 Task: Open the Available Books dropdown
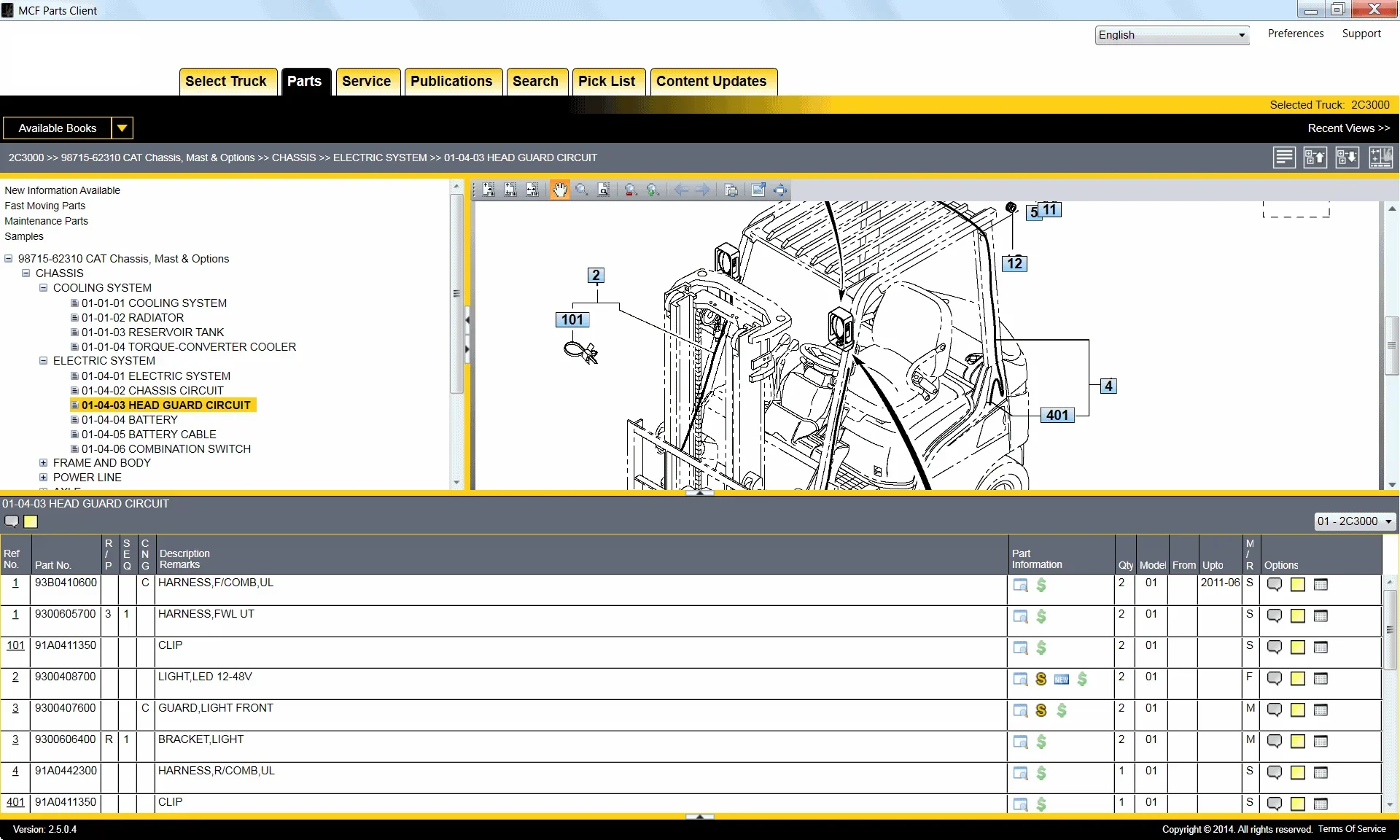click(x=121, y=128)
